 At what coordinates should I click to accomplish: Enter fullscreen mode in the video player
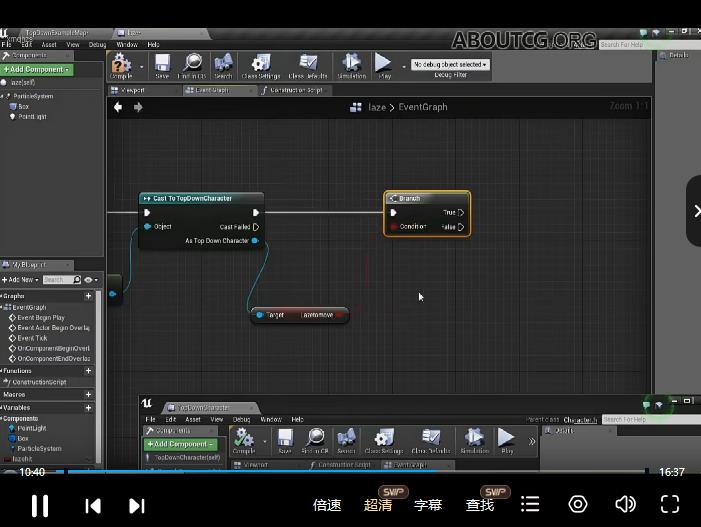[x=670, y=505]
